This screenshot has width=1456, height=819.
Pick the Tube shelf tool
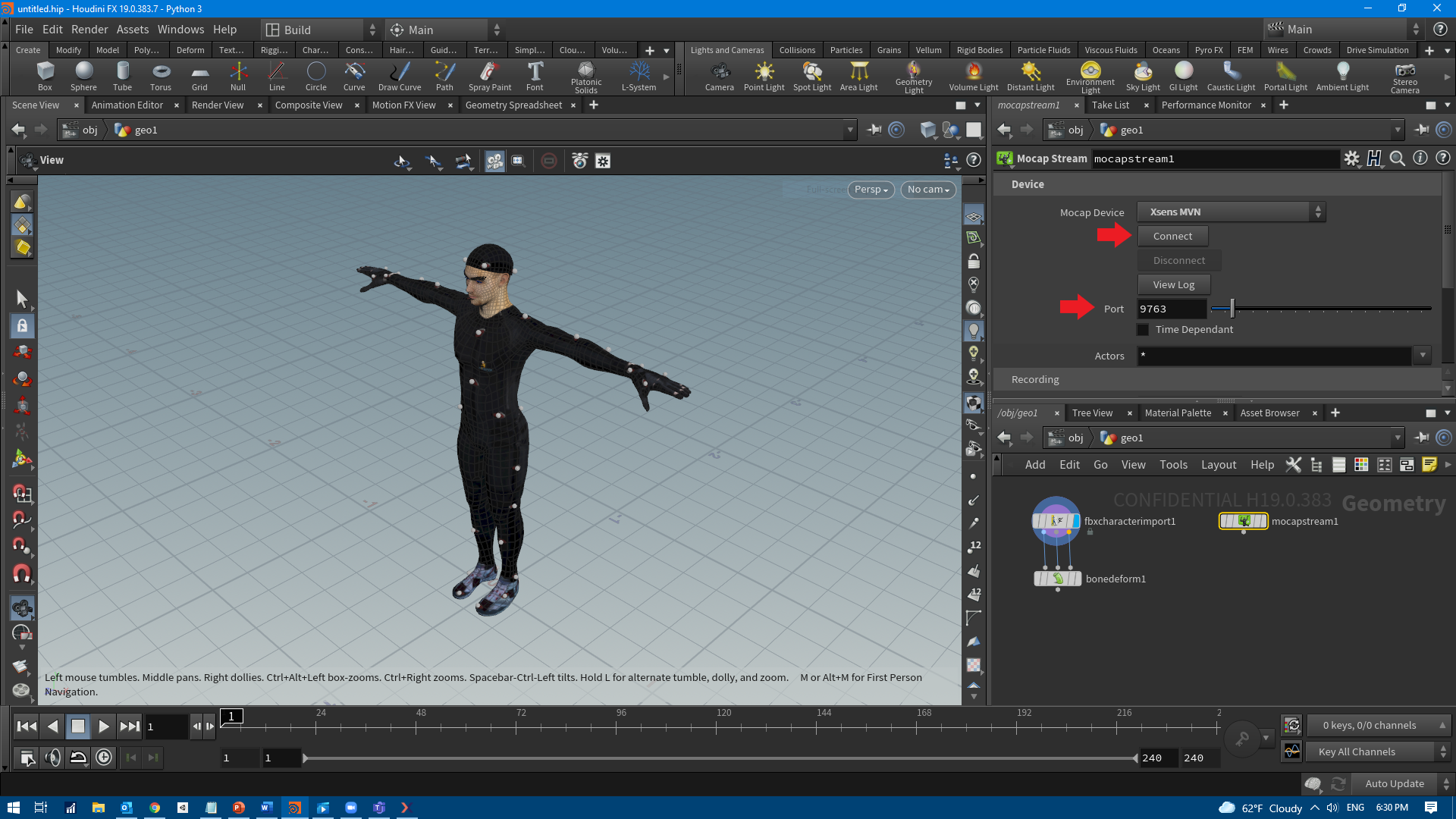click(122, 77)
